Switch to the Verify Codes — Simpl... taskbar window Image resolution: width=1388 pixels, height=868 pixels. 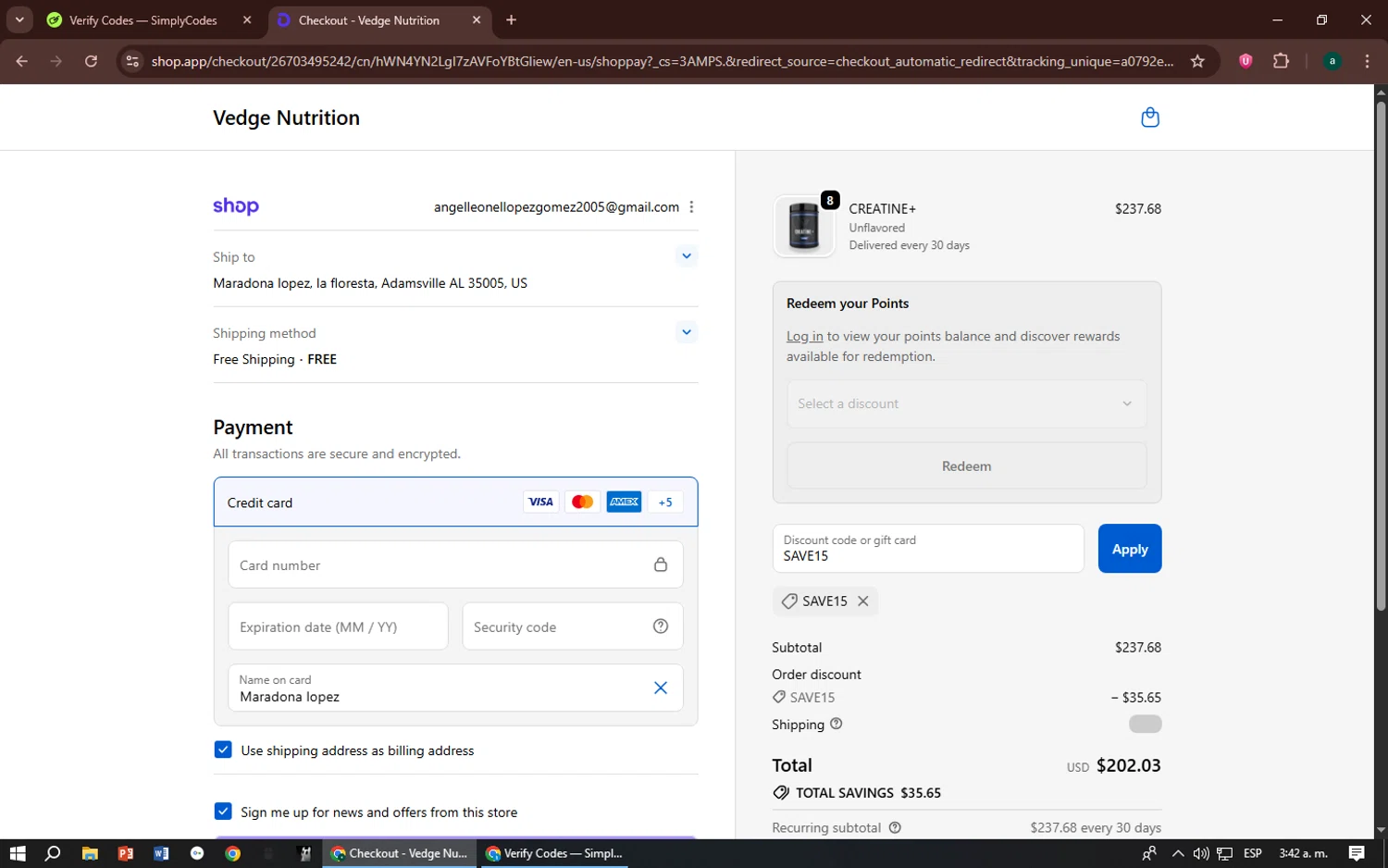pos(553,853)
